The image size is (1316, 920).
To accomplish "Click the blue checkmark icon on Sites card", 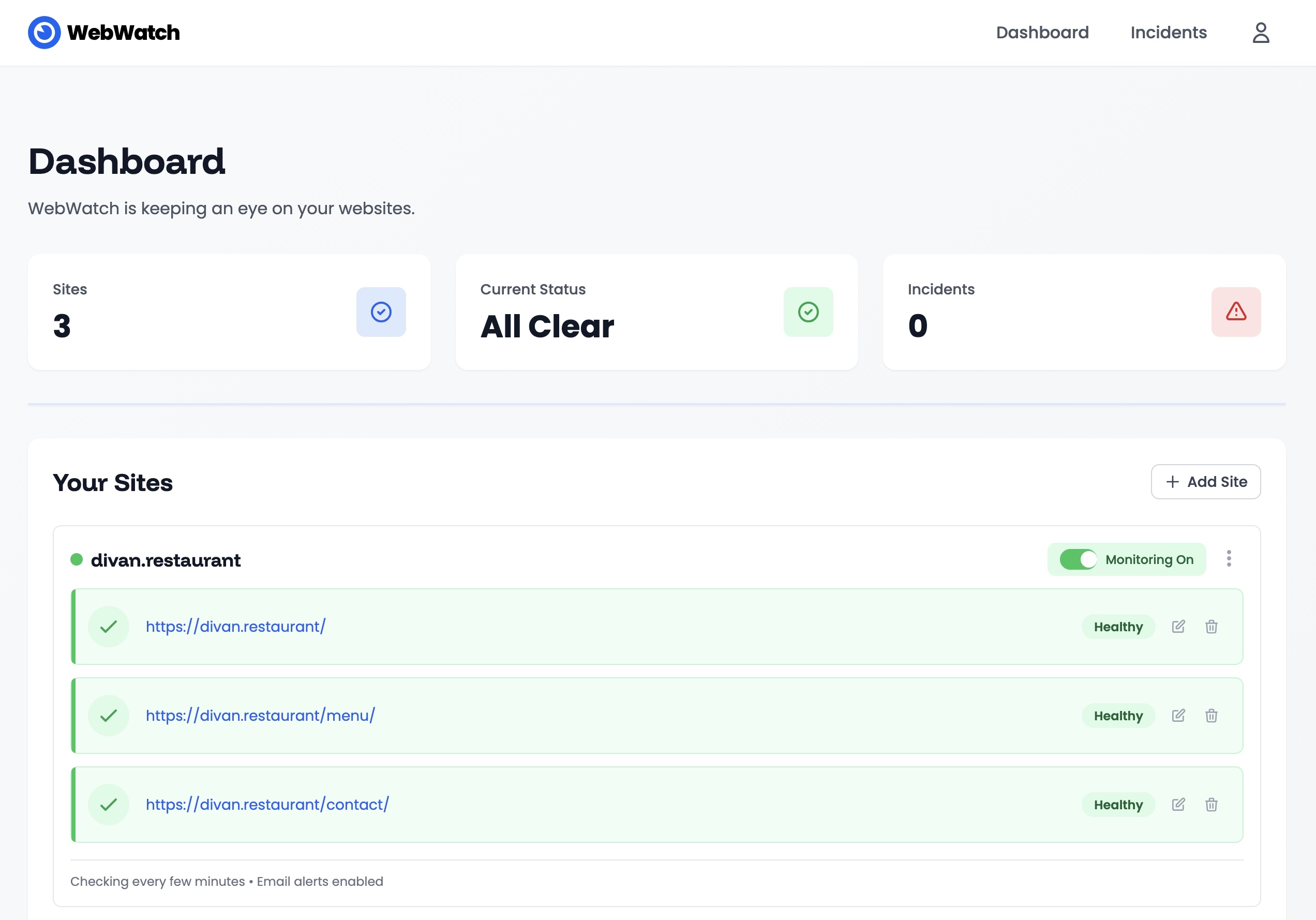I will [x=381, y=311].
